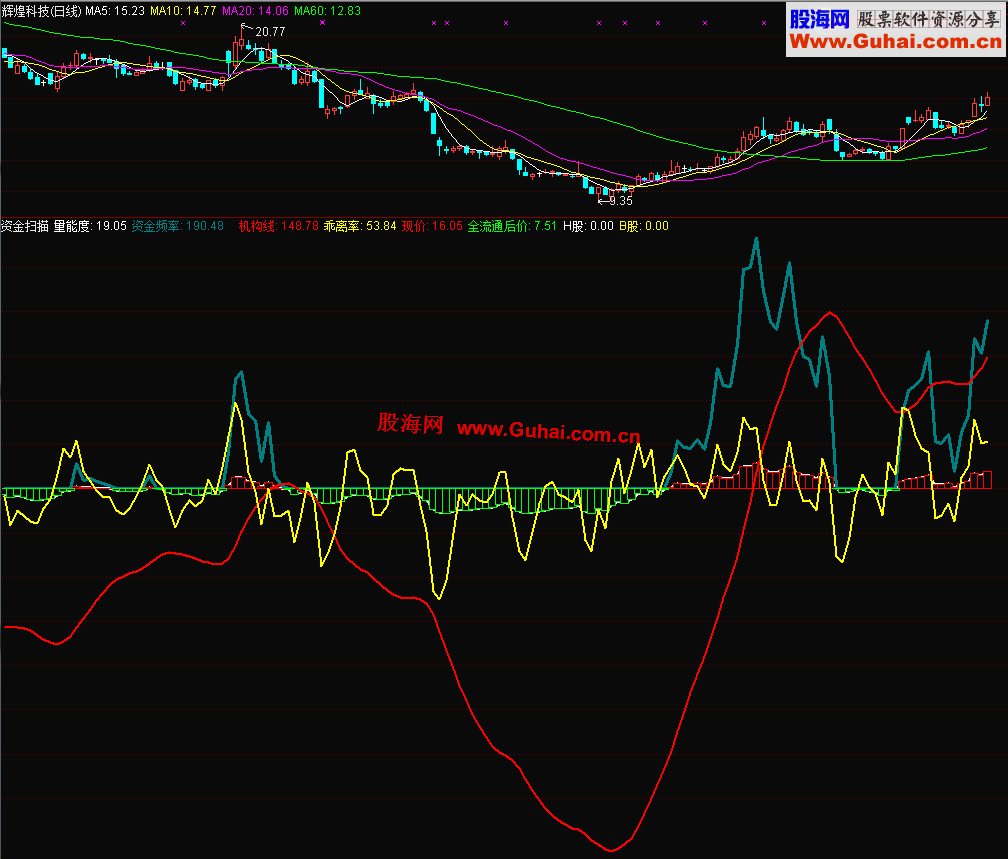Click the 全流通后价: 7.51 value
The width and height of the screenshot is (1008, 859).
click(512, 226)
